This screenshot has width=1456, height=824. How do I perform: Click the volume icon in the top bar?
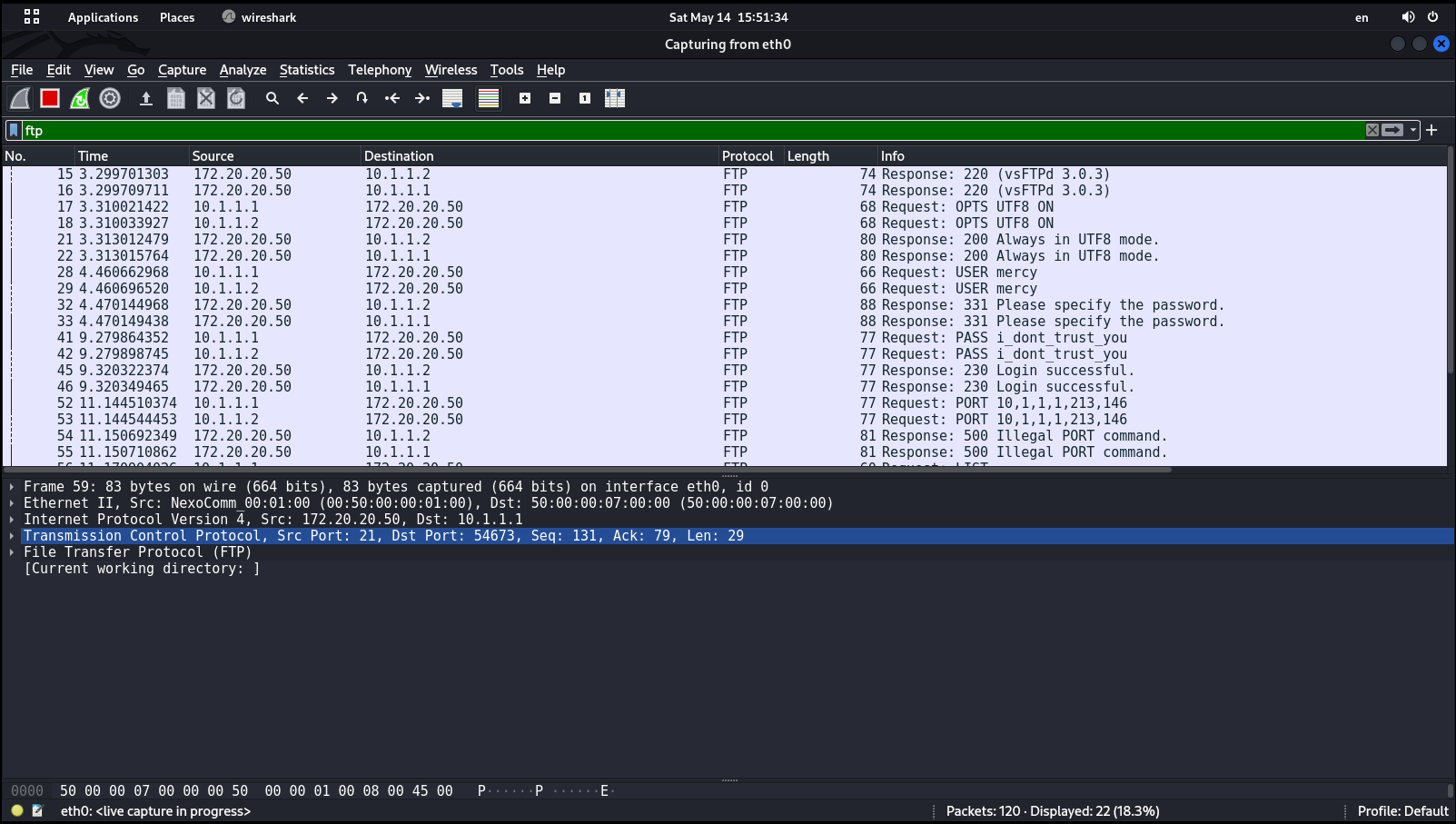(x=1408, y=16)
